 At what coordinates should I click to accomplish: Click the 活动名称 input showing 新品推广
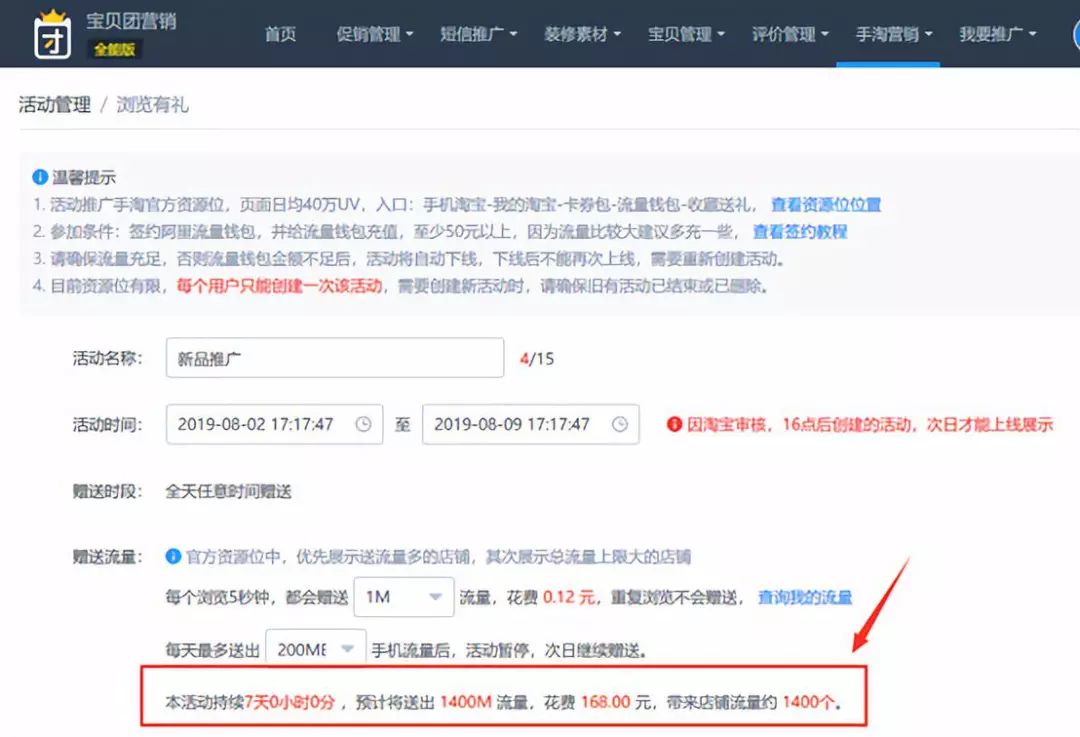(x=334, y=358)
